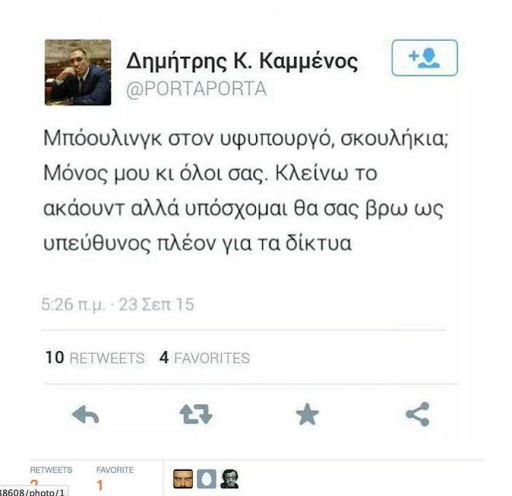Image resolution: width=512 pixels, height=496 pixels.
Task: Click the tweet text starting with Μπόουλινγκ
Action: 246,190
